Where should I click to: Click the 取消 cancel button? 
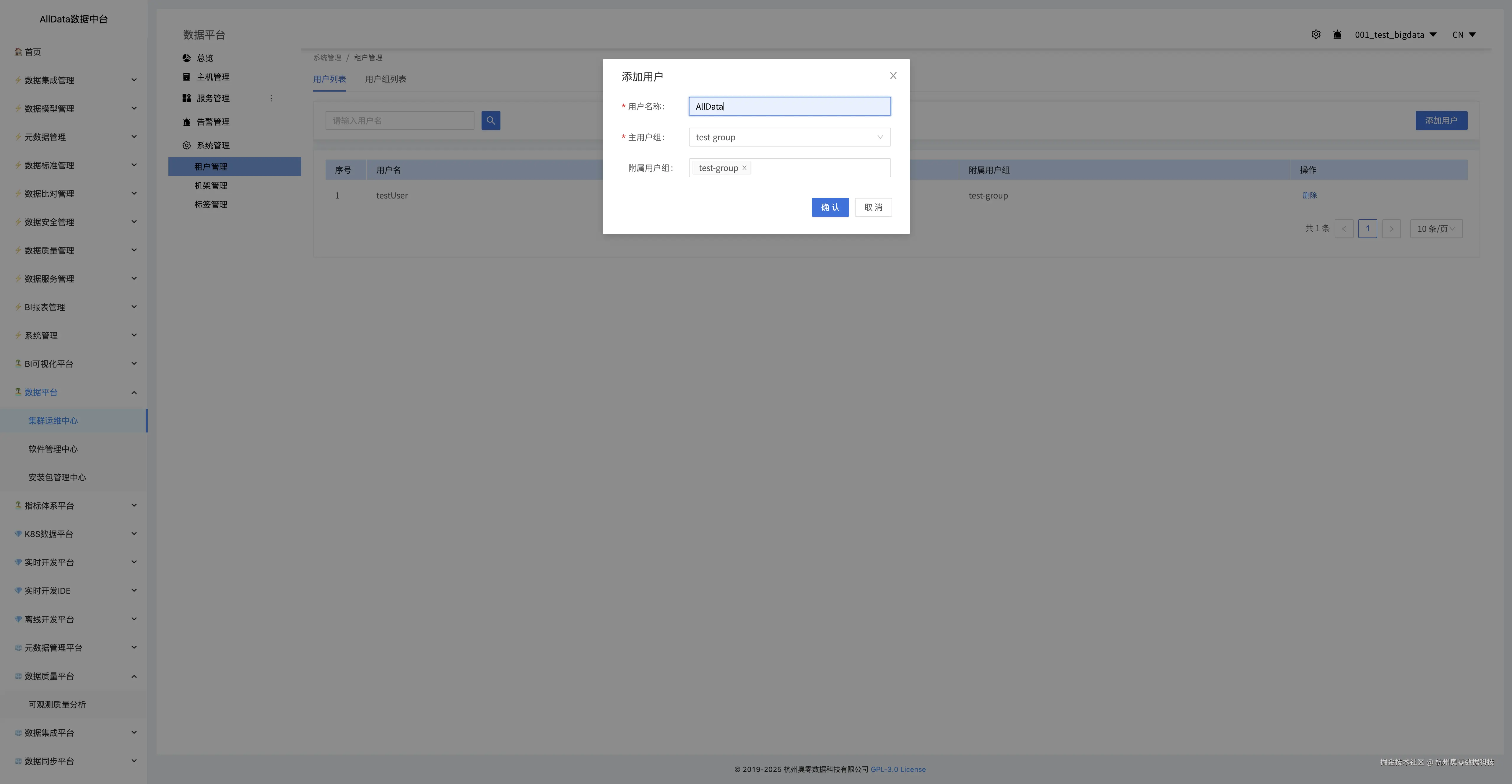tap(873, 207)
